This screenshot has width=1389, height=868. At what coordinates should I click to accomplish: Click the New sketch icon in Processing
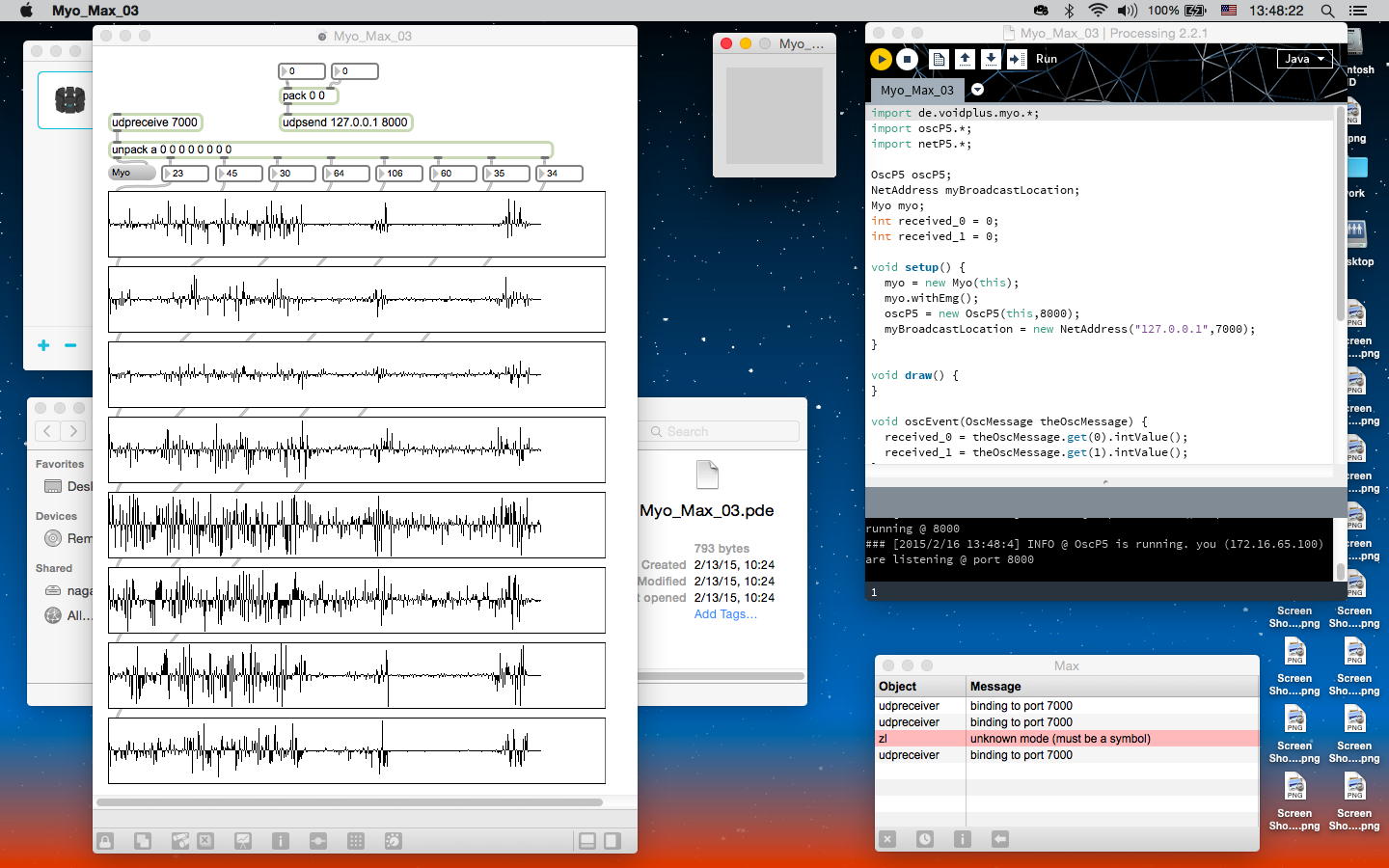click(939, 59)
